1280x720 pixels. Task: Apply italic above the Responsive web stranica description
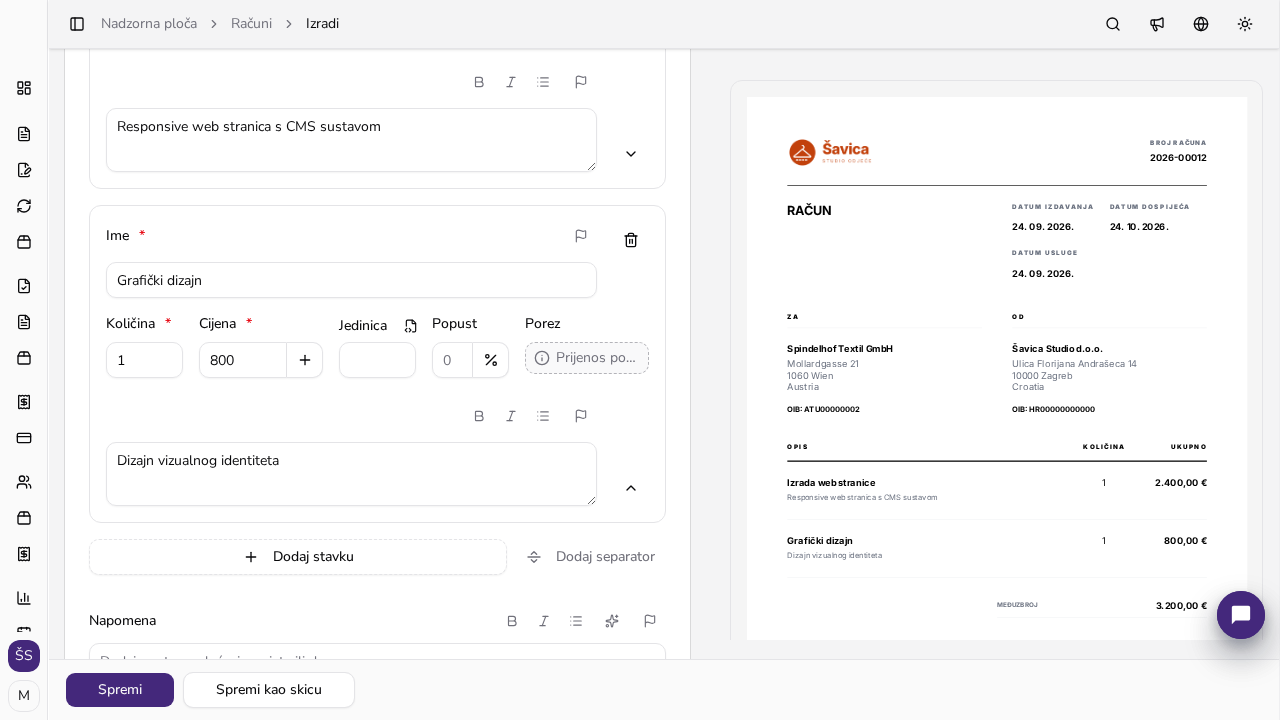coord(511,82)
